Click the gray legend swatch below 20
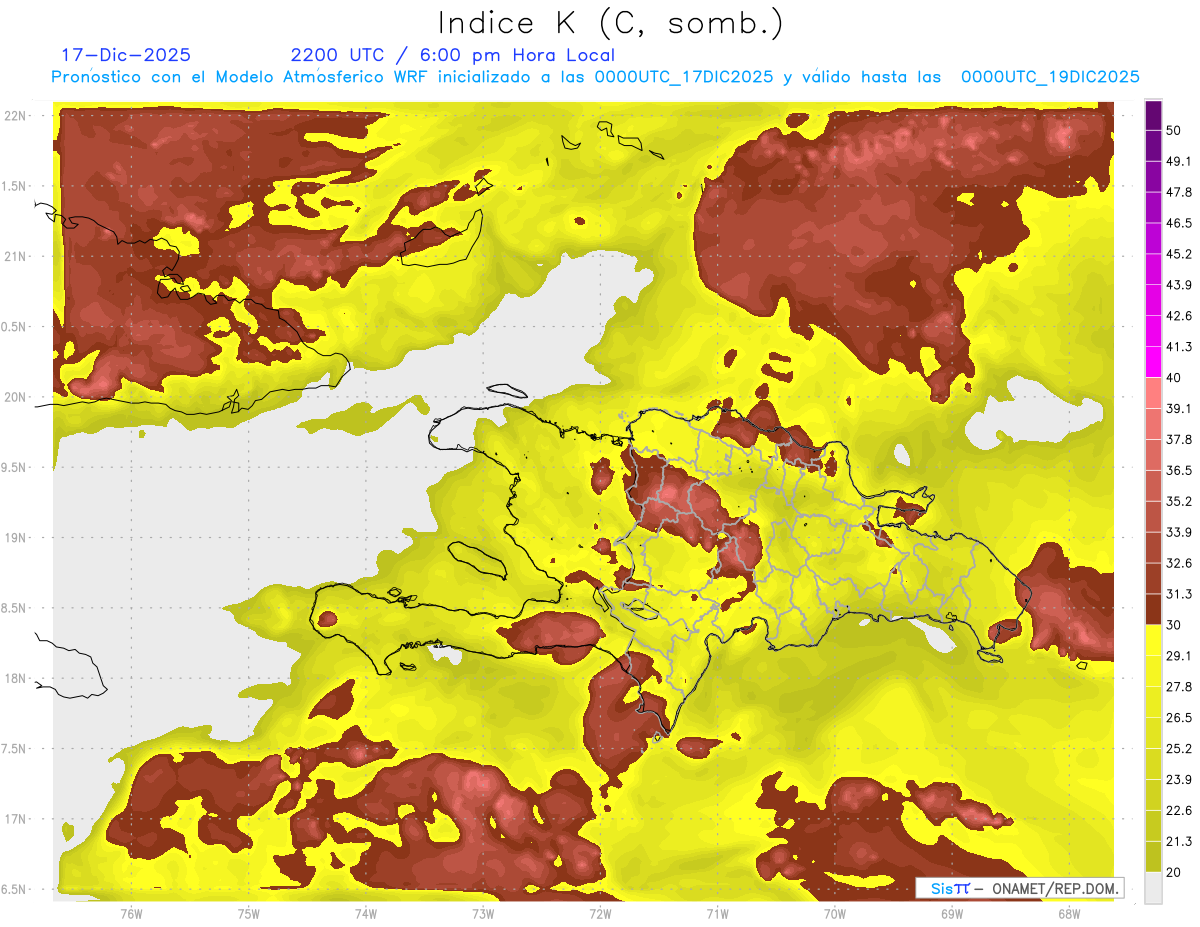This screenshot has height=927, width=1200. tap(1153, 888)
